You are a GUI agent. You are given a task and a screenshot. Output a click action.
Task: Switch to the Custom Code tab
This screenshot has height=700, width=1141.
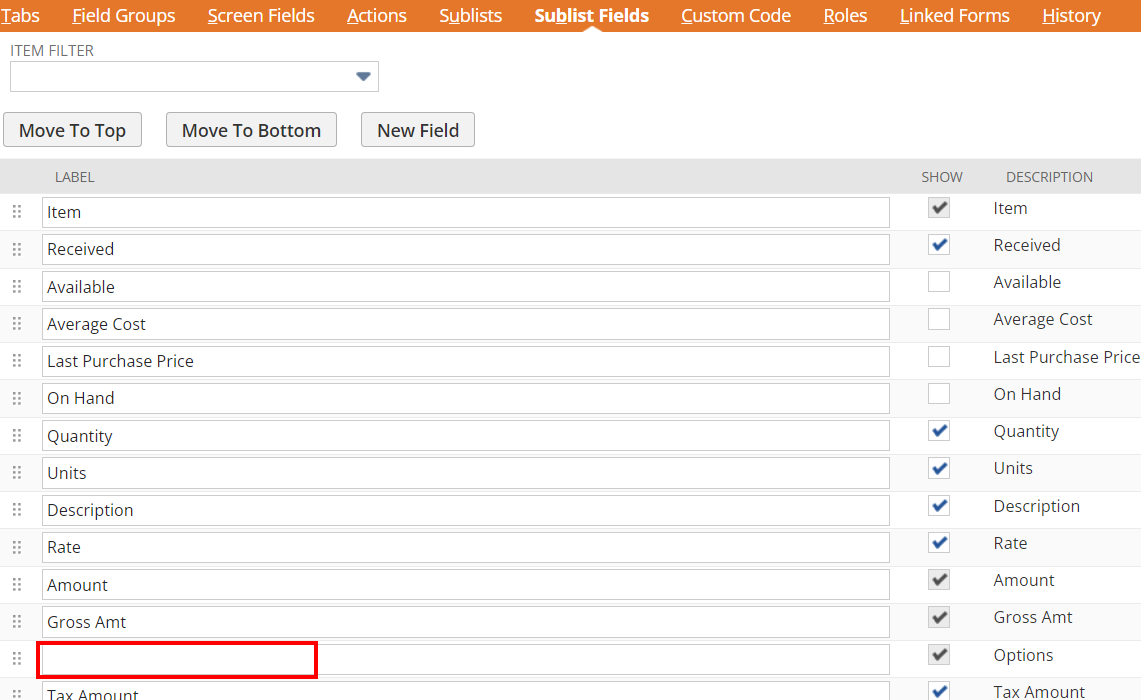[735, 16]
